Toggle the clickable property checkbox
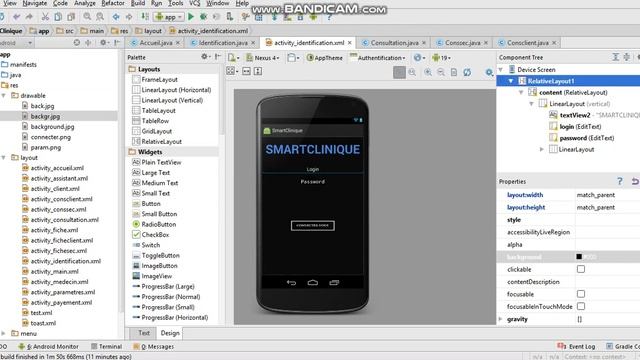 click(581, 269)
